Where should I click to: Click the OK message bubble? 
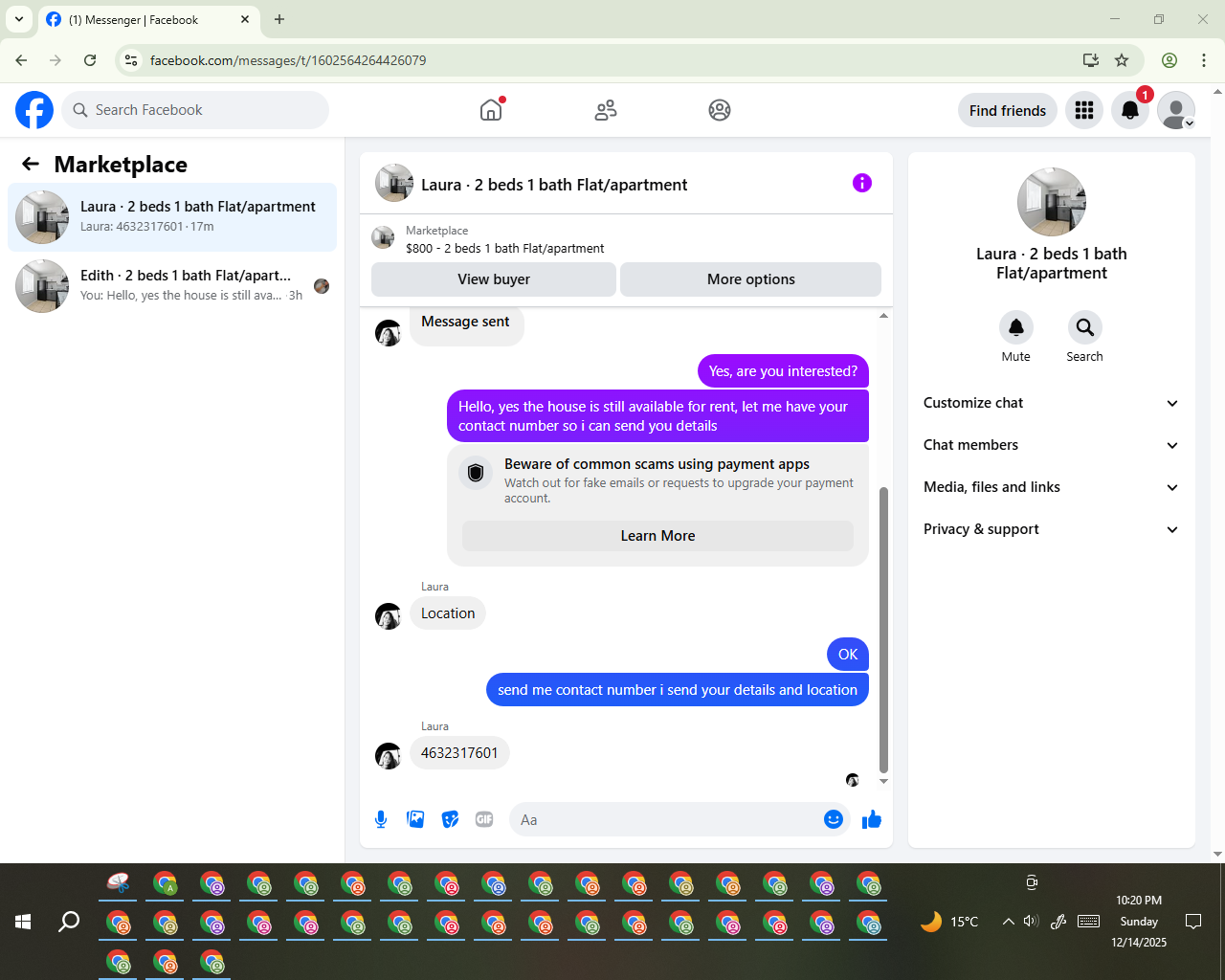tap(848, 655)
